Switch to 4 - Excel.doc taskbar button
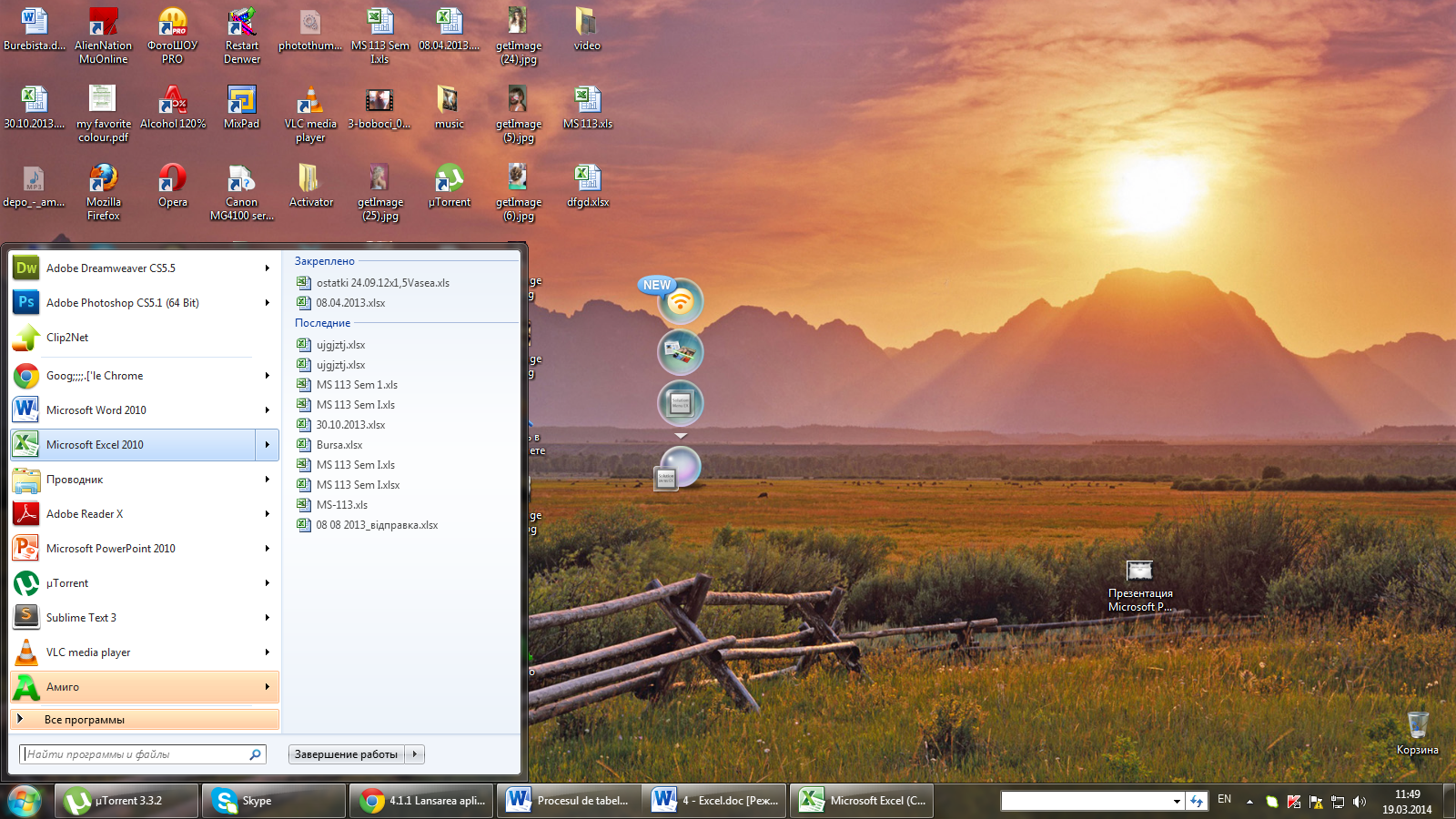The width and height of the screenshot is (1456, 819). (x=715, y=801)
